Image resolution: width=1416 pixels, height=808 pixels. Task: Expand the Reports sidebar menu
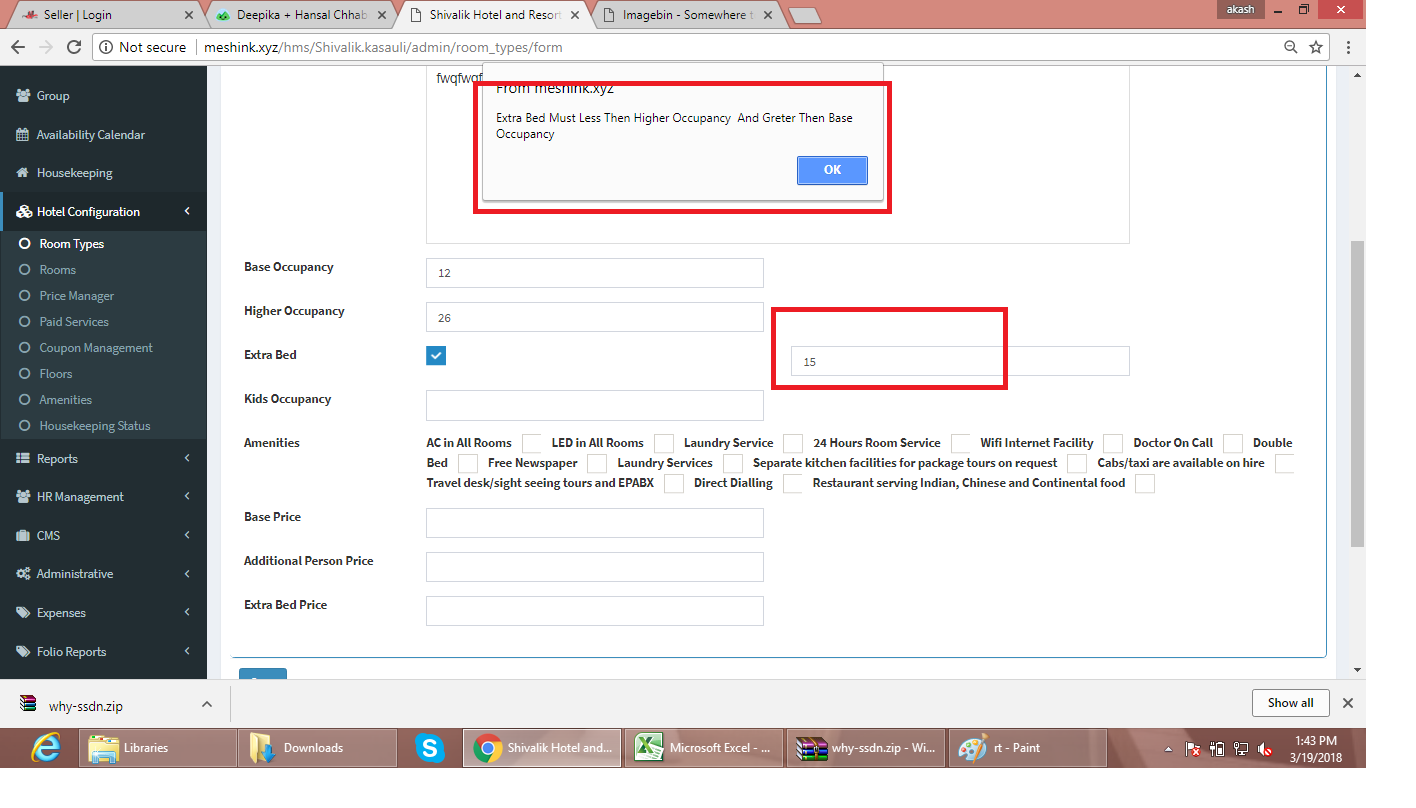coord(187,458)
